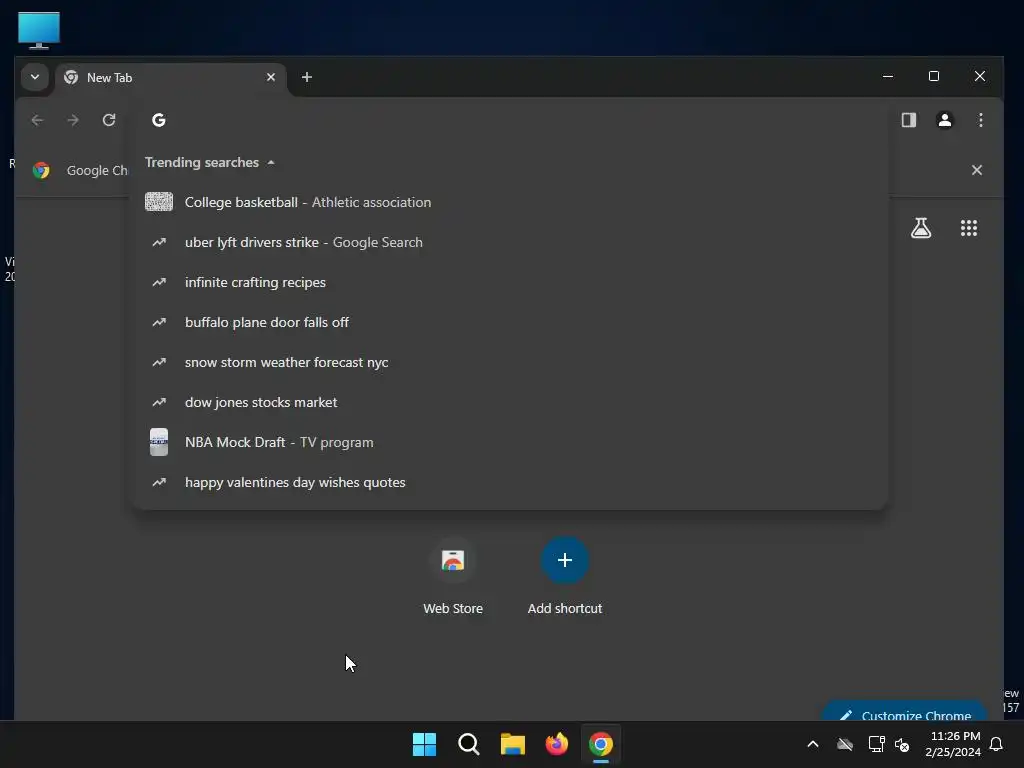
Task: Click the Google G icon in omnibox
Action: point(159,120)
